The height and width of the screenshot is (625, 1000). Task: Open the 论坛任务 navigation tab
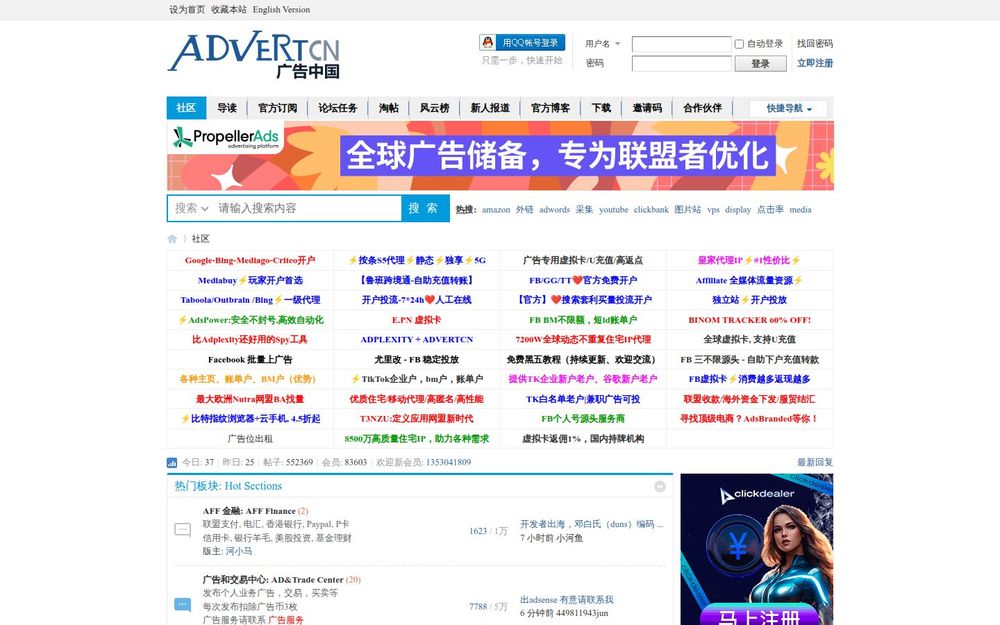pos(337,108)
